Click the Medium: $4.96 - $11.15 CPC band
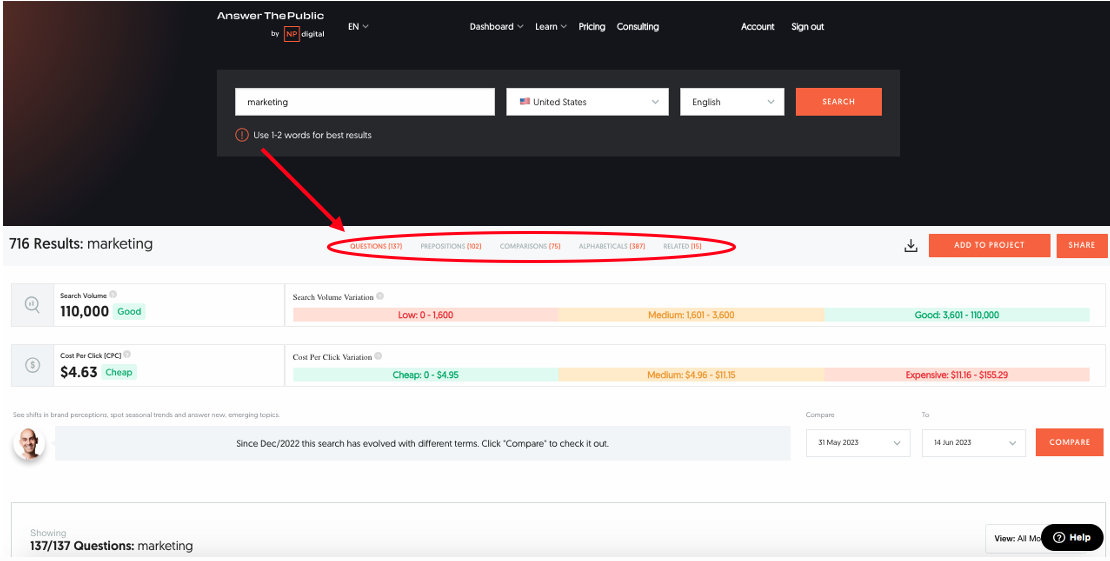The image size is (1110, 561). pyautogui.click(x=691, y=375)
